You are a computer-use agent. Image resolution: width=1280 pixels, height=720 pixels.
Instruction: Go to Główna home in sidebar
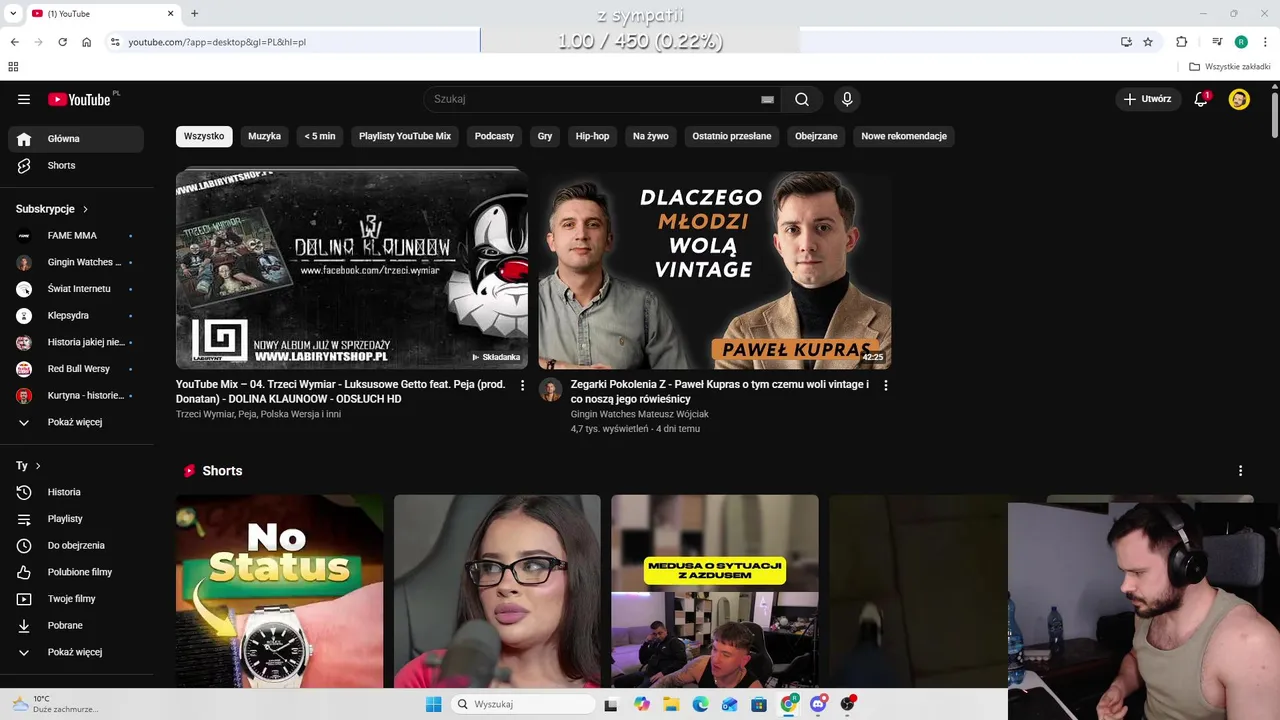76,139
